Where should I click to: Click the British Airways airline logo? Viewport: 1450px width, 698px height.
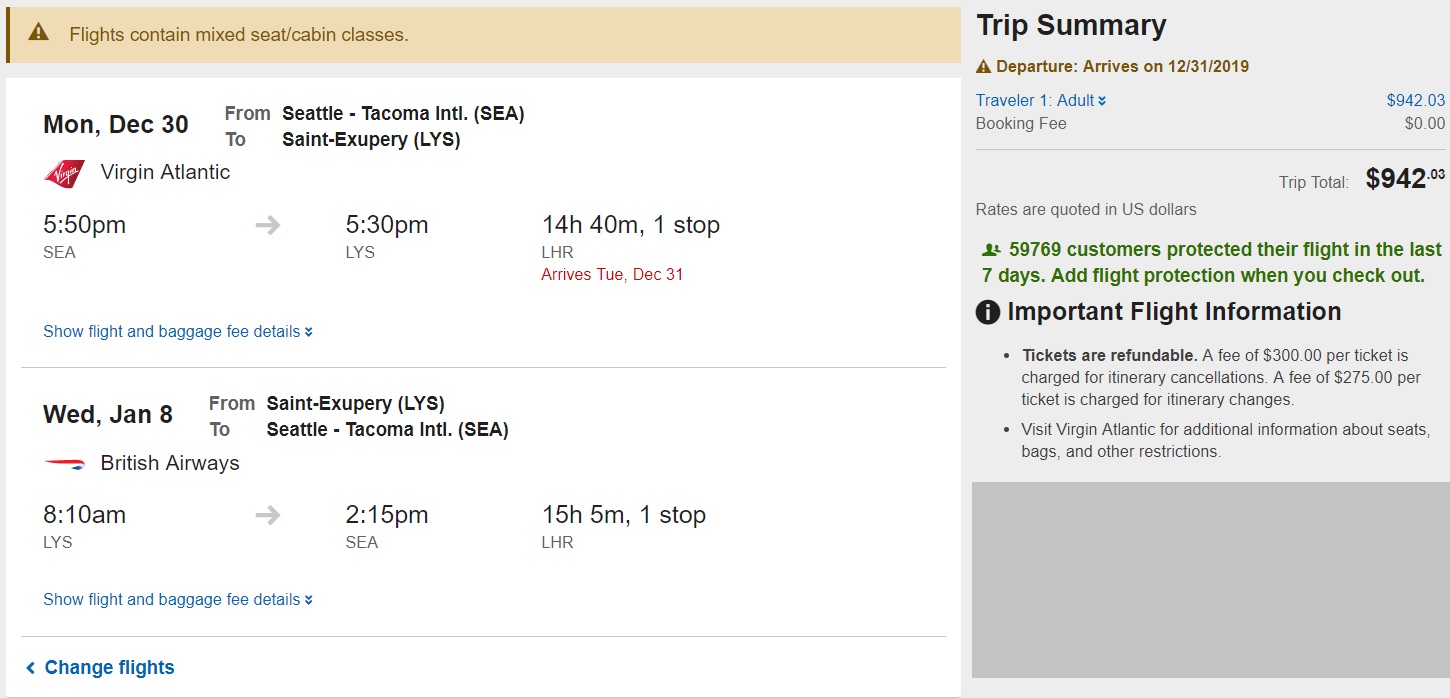(x=65, y=464)
